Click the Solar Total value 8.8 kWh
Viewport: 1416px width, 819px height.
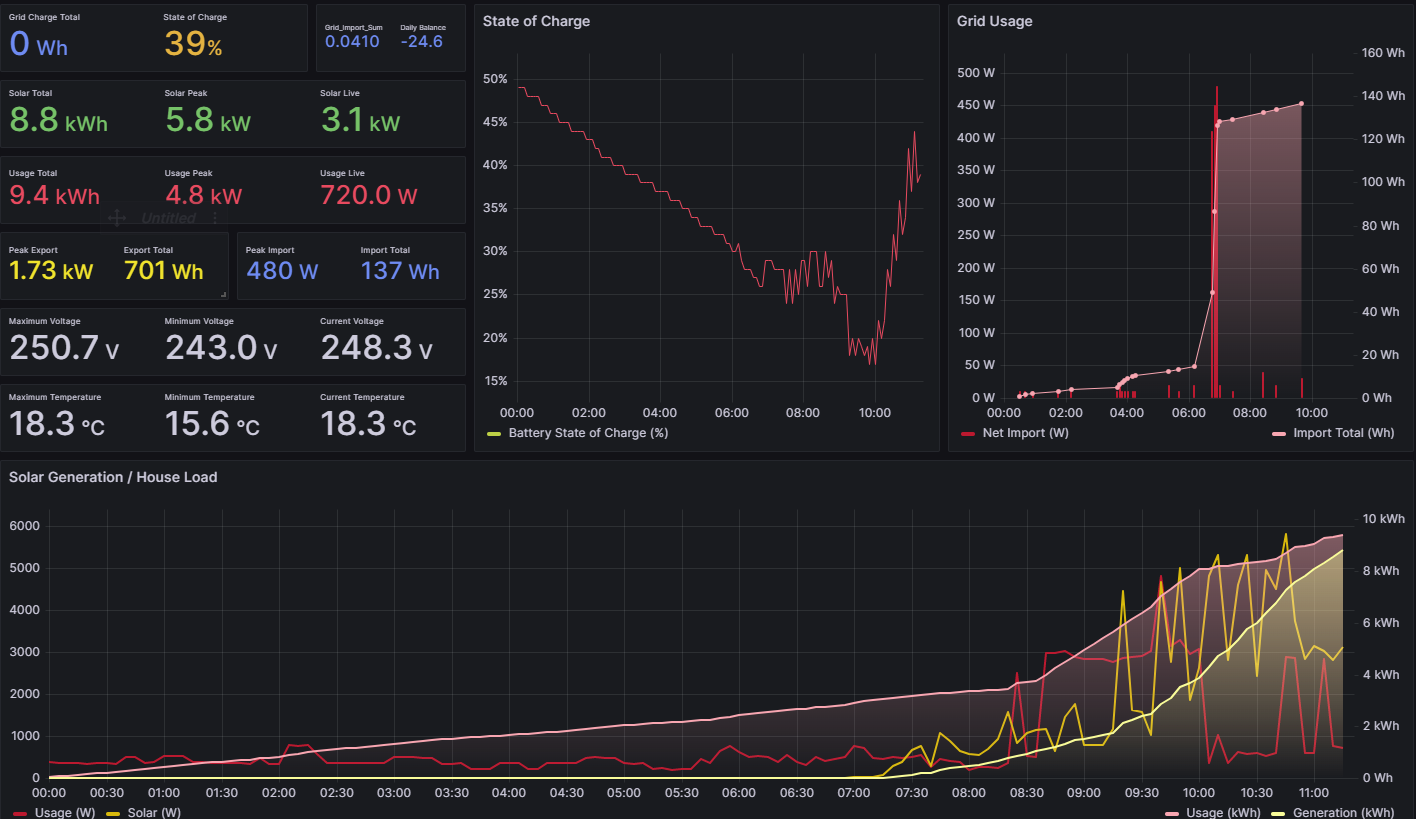pyautogui.click(x=58, y=121)
